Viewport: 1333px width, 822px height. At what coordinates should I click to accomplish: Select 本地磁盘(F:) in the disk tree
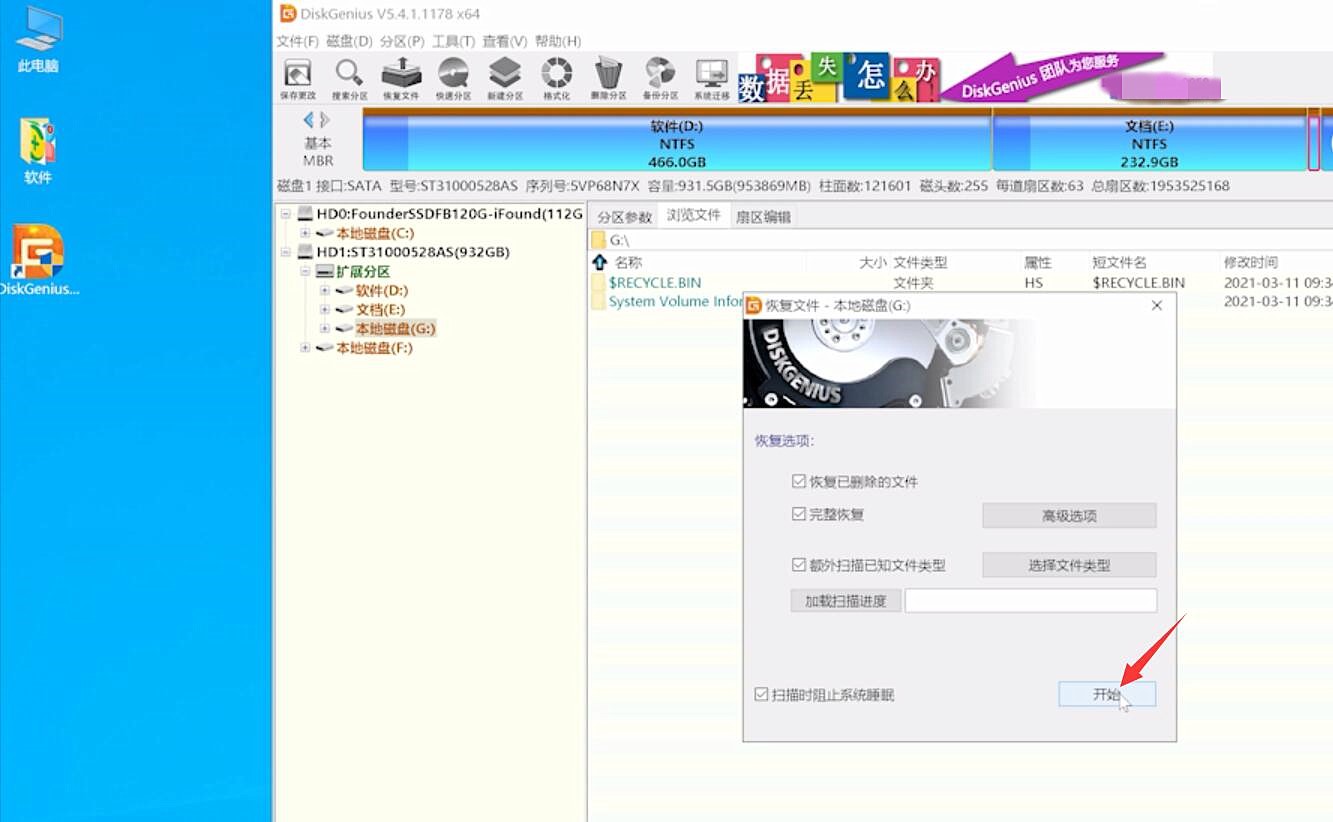click(374, 348)
